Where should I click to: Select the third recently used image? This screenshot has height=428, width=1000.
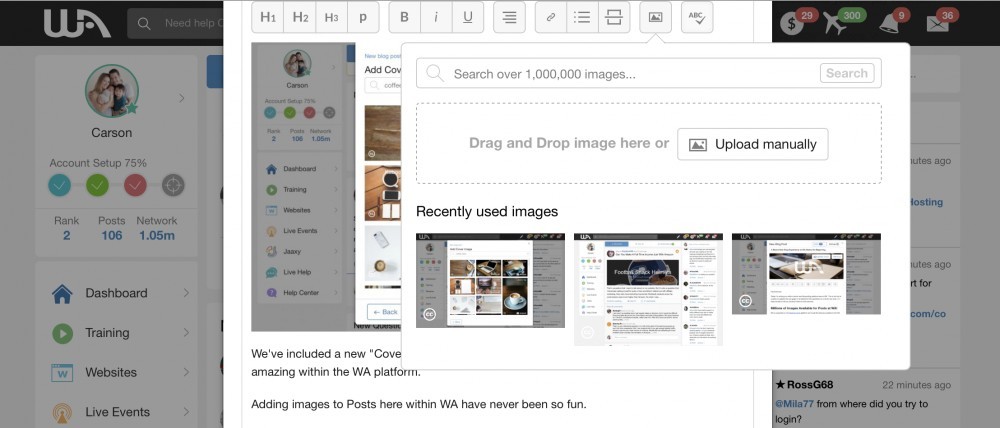(x=806, y=274)
